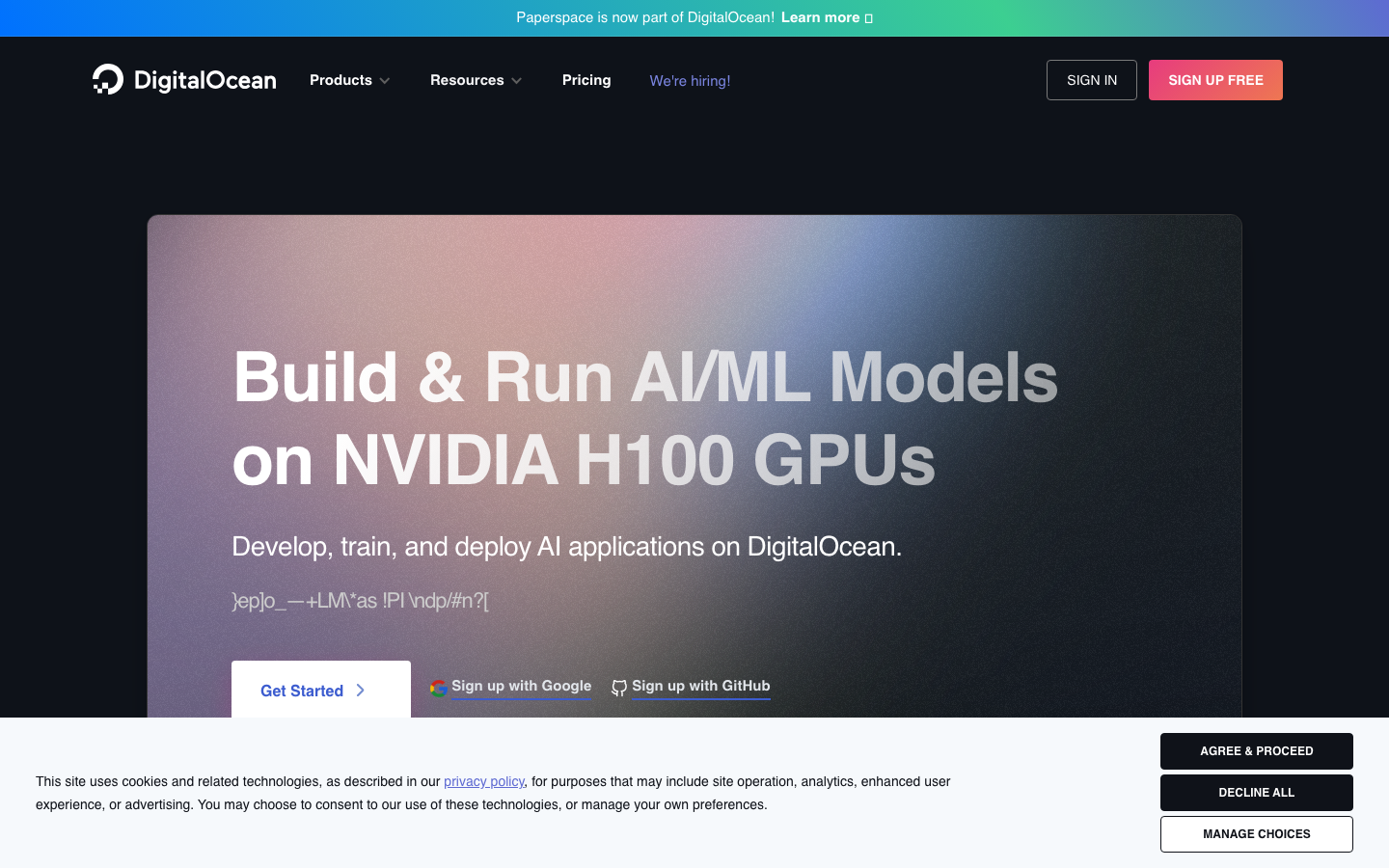Expand the Products dropdown chevron
This screenshot has width=1389, height=868.
point(385,81)
